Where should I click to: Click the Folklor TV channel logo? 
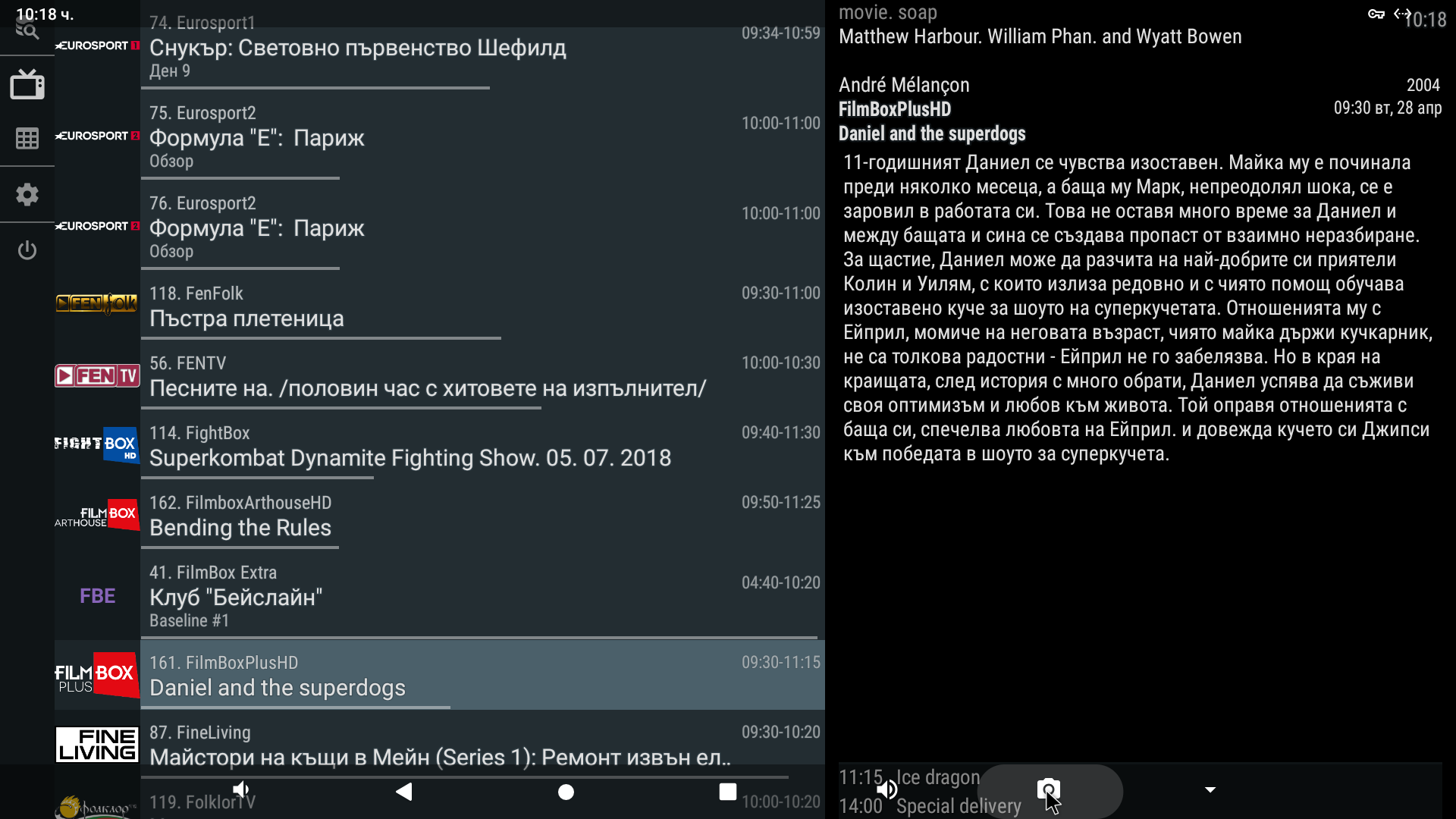tap(97, 805)
